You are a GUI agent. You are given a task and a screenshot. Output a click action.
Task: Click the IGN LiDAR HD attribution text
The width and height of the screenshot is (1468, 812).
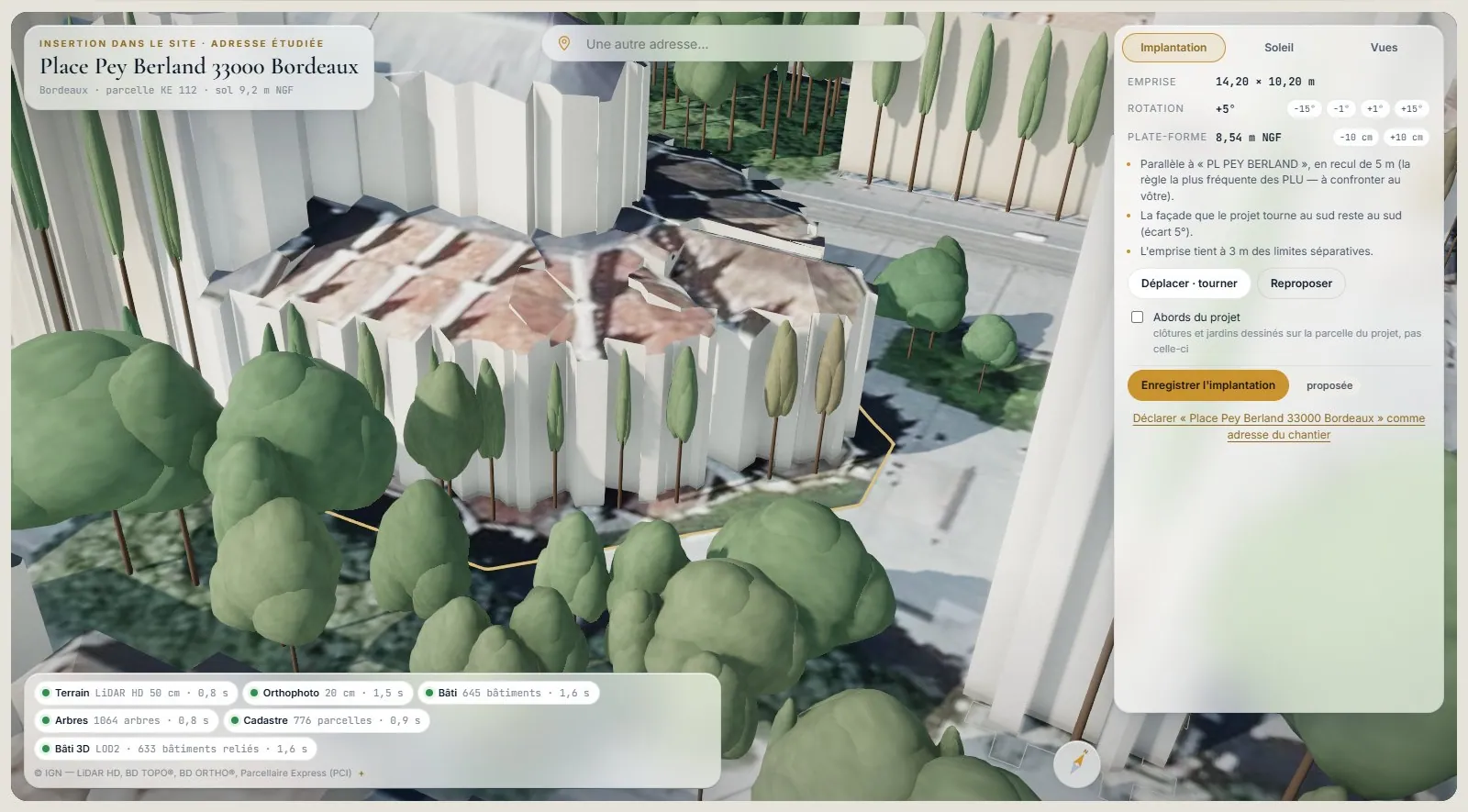(193, 773)
